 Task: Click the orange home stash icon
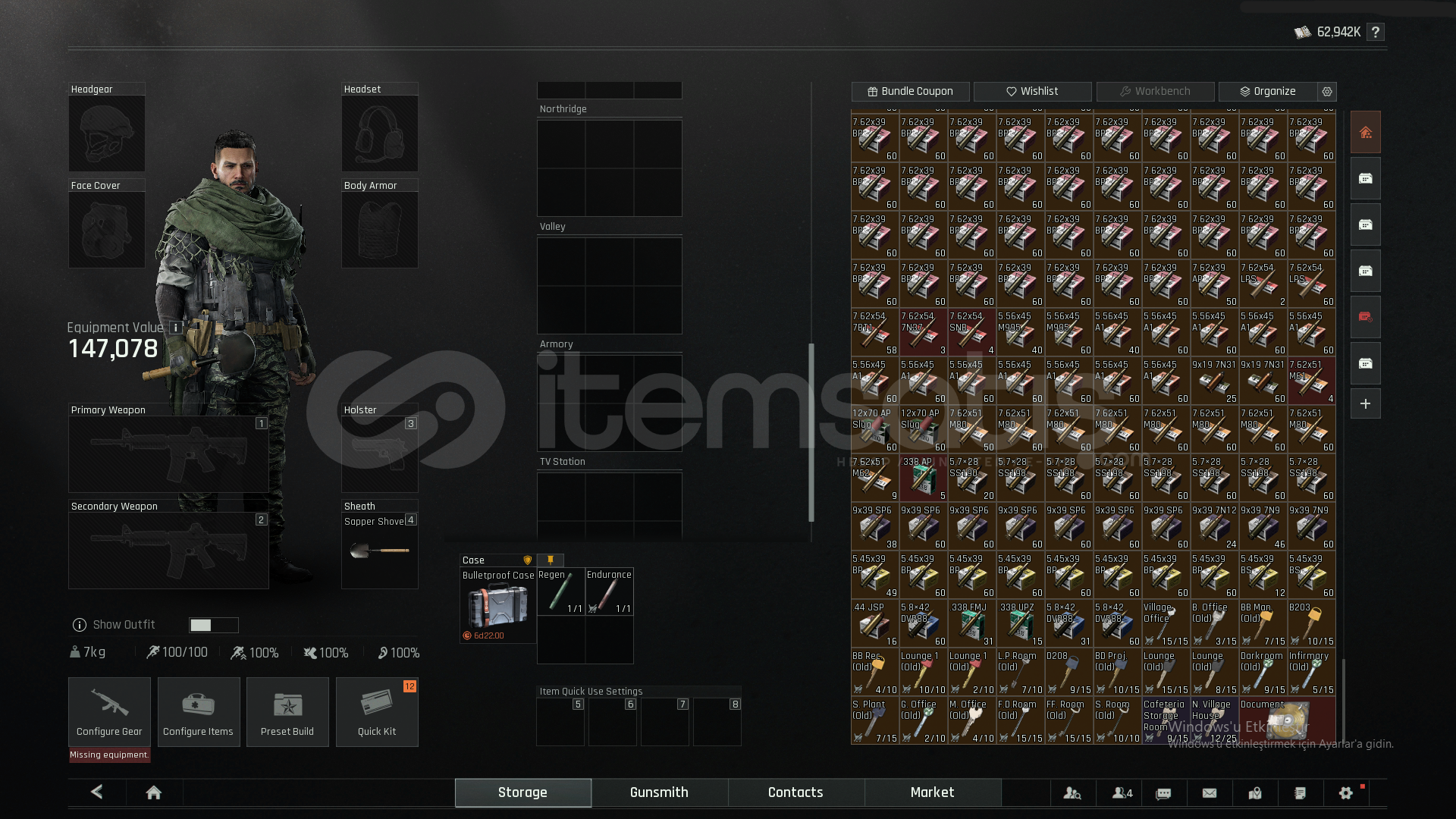1365,133
